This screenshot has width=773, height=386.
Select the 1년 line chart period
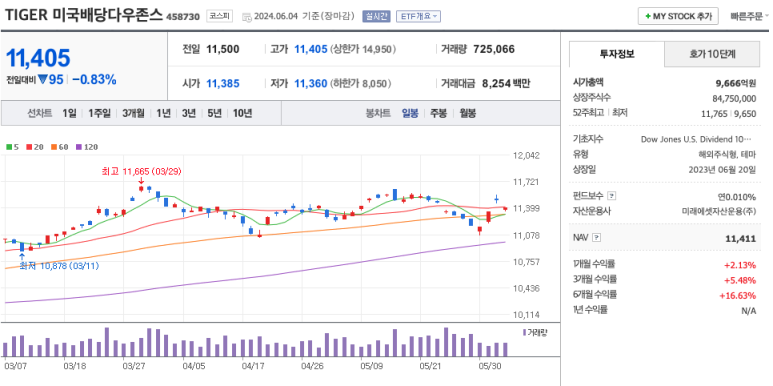[x=163, y=113]
